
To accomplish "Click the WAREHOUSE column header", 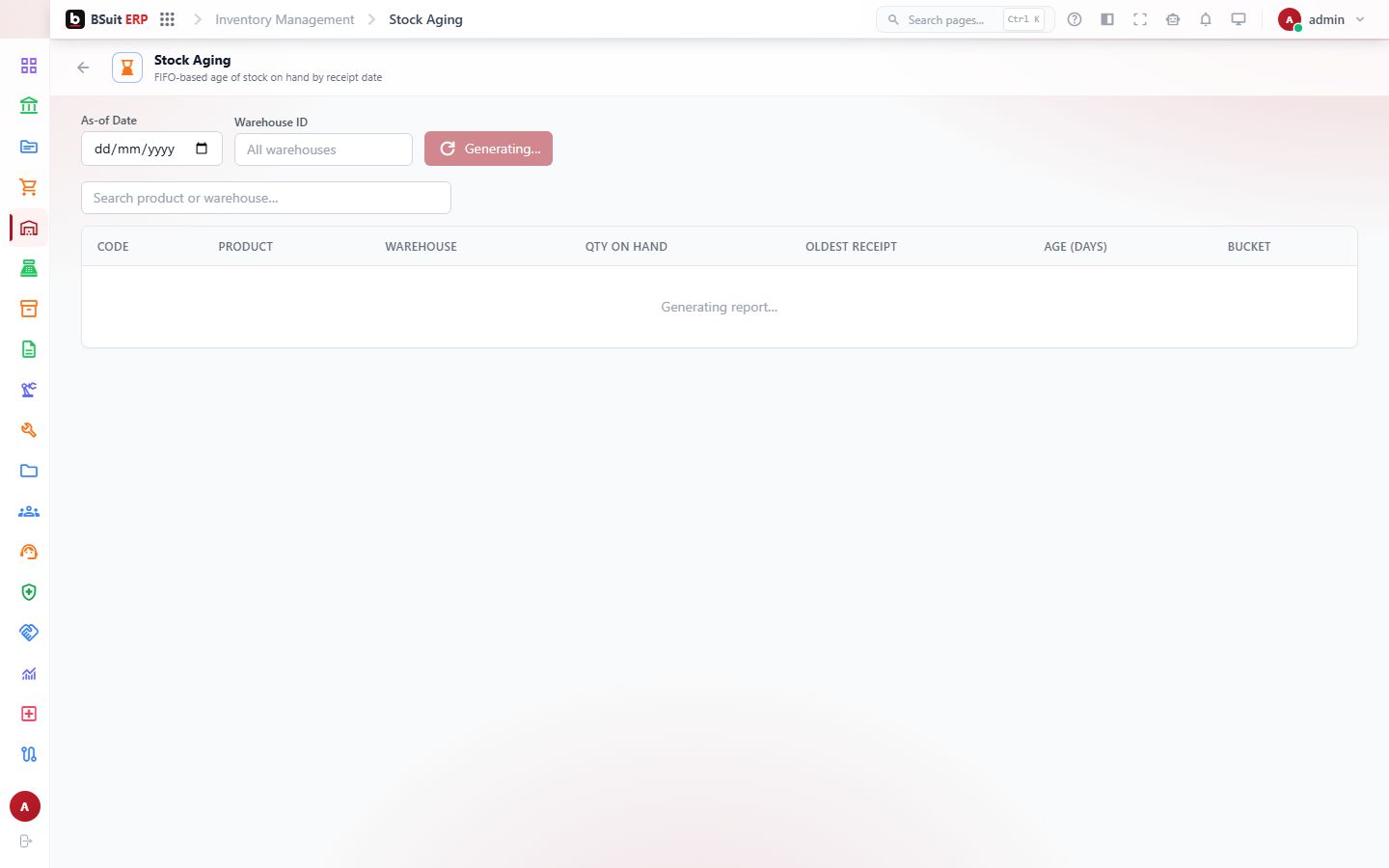I will click(421, 247).
